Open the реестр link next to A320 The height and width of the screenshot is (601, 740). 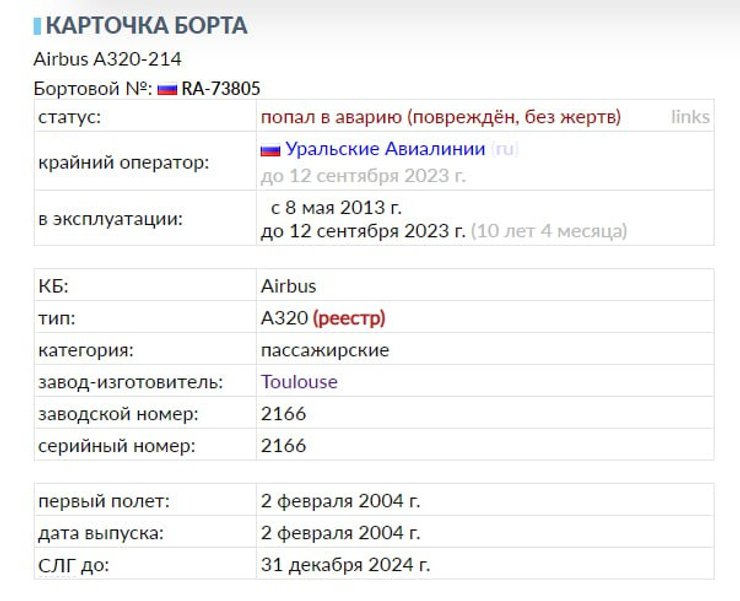[x=349, y=318]
